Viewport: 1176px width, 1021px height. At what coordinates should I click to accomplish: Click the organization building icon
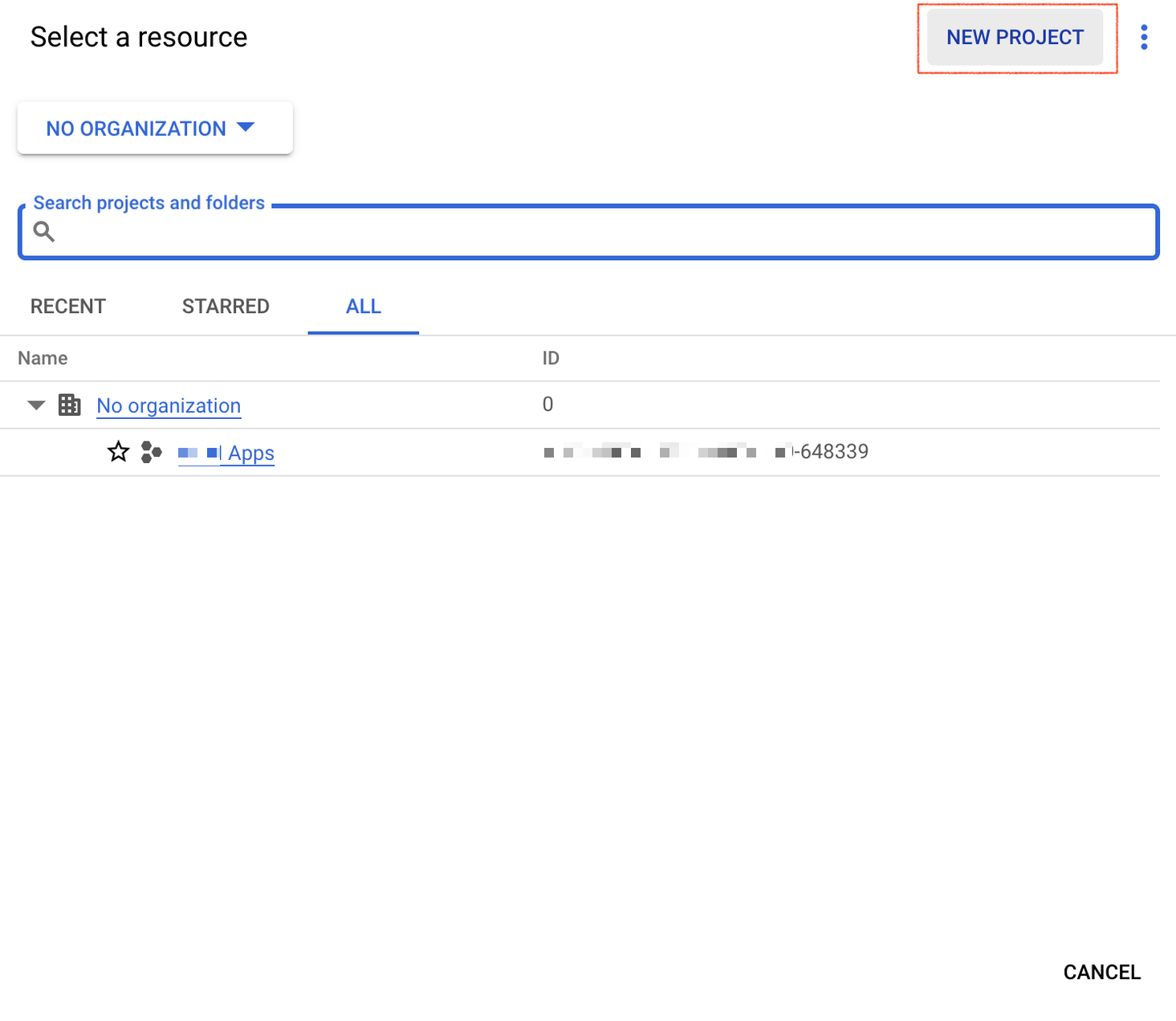70,405
